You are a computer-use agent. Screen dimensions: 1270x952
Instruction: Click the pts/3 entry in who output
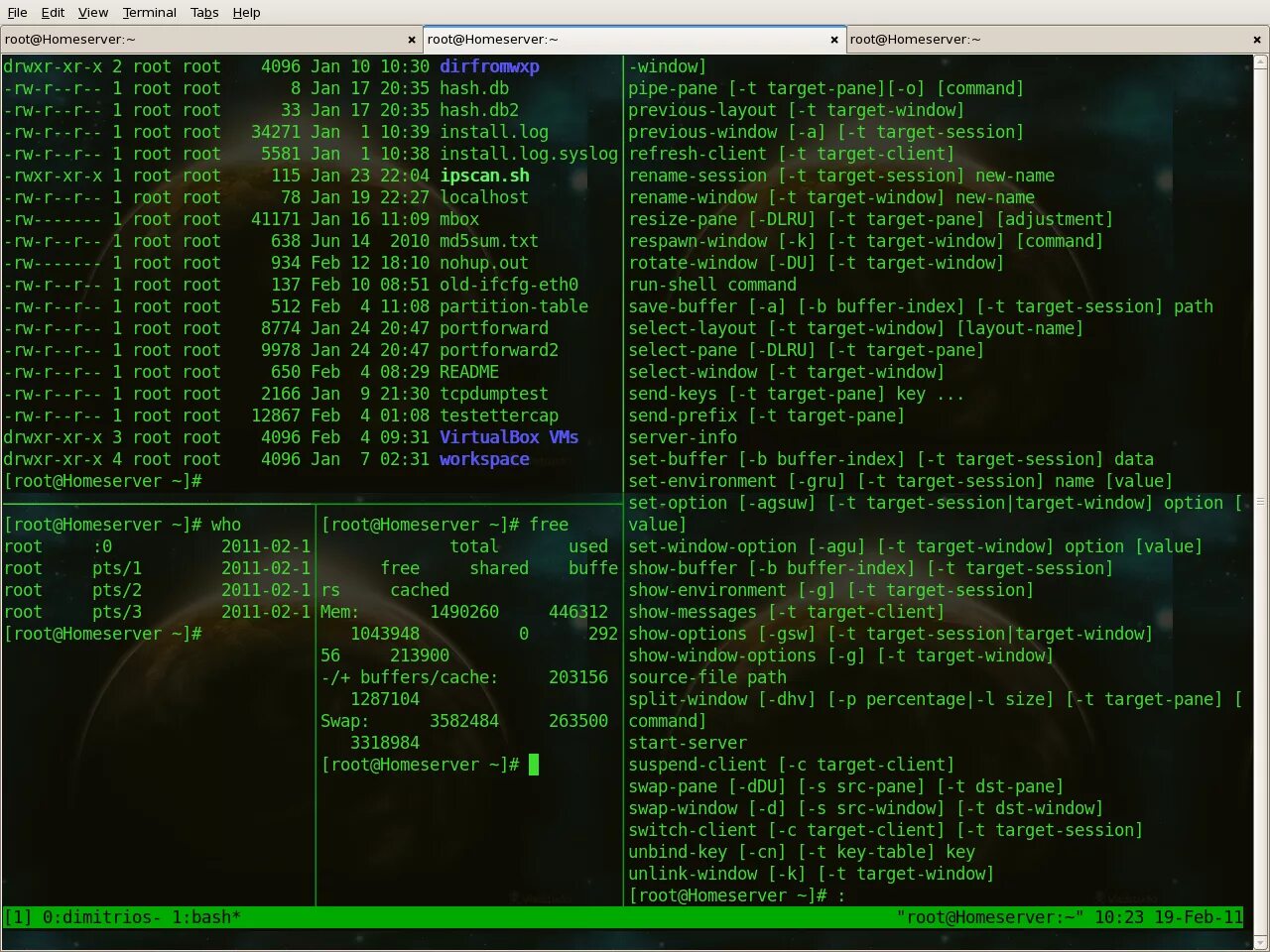point(117,612)
